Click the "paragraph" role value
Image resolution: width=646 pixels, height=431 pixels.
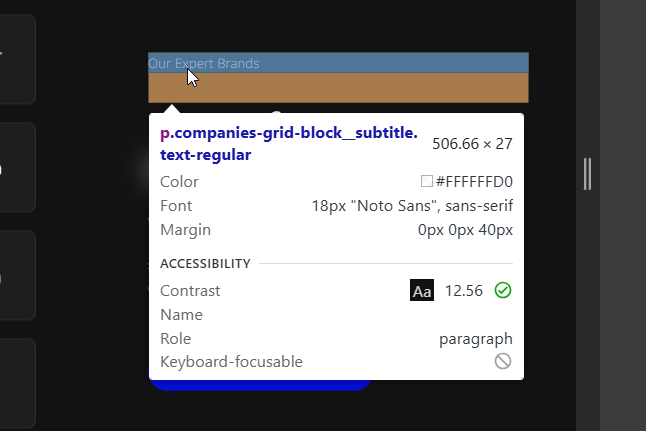pos(476,339)
